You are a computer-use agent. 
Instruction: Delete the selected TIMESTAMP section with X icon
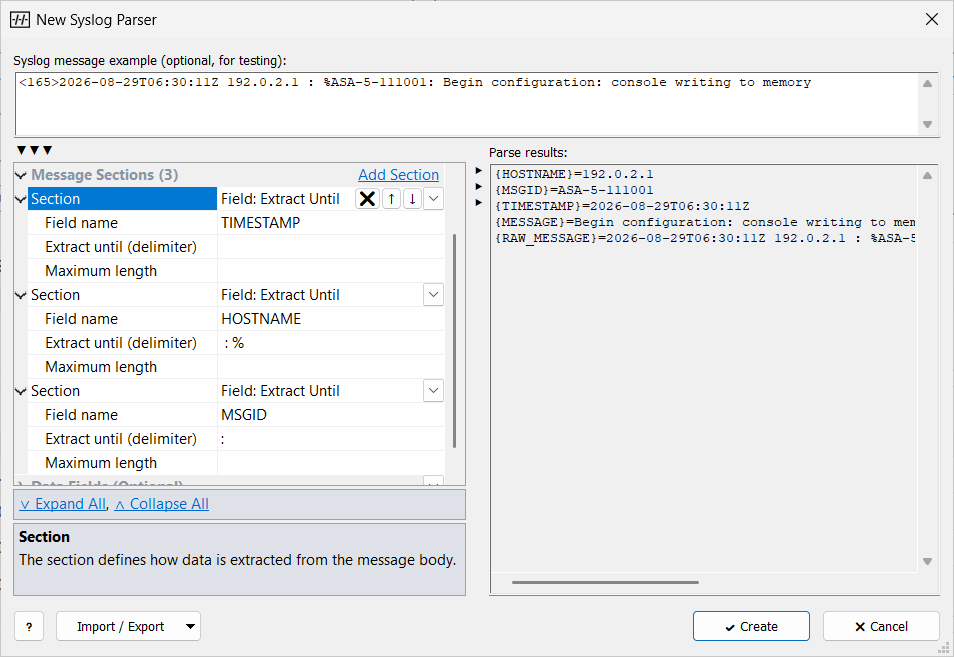coord(367,199)
